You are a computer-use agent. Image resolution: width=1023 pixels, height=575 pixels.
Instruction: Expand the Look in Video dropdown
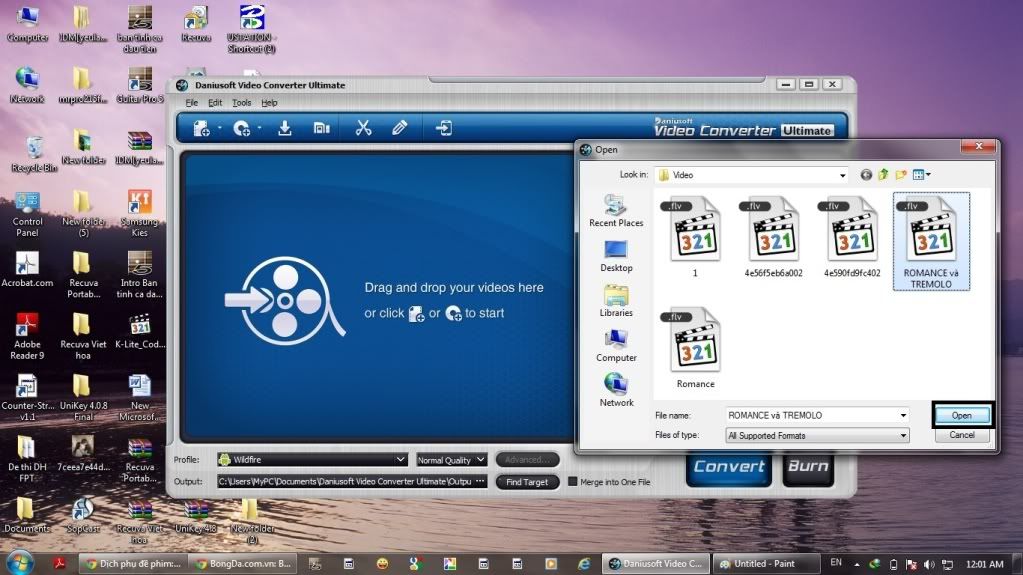(842, 175)
